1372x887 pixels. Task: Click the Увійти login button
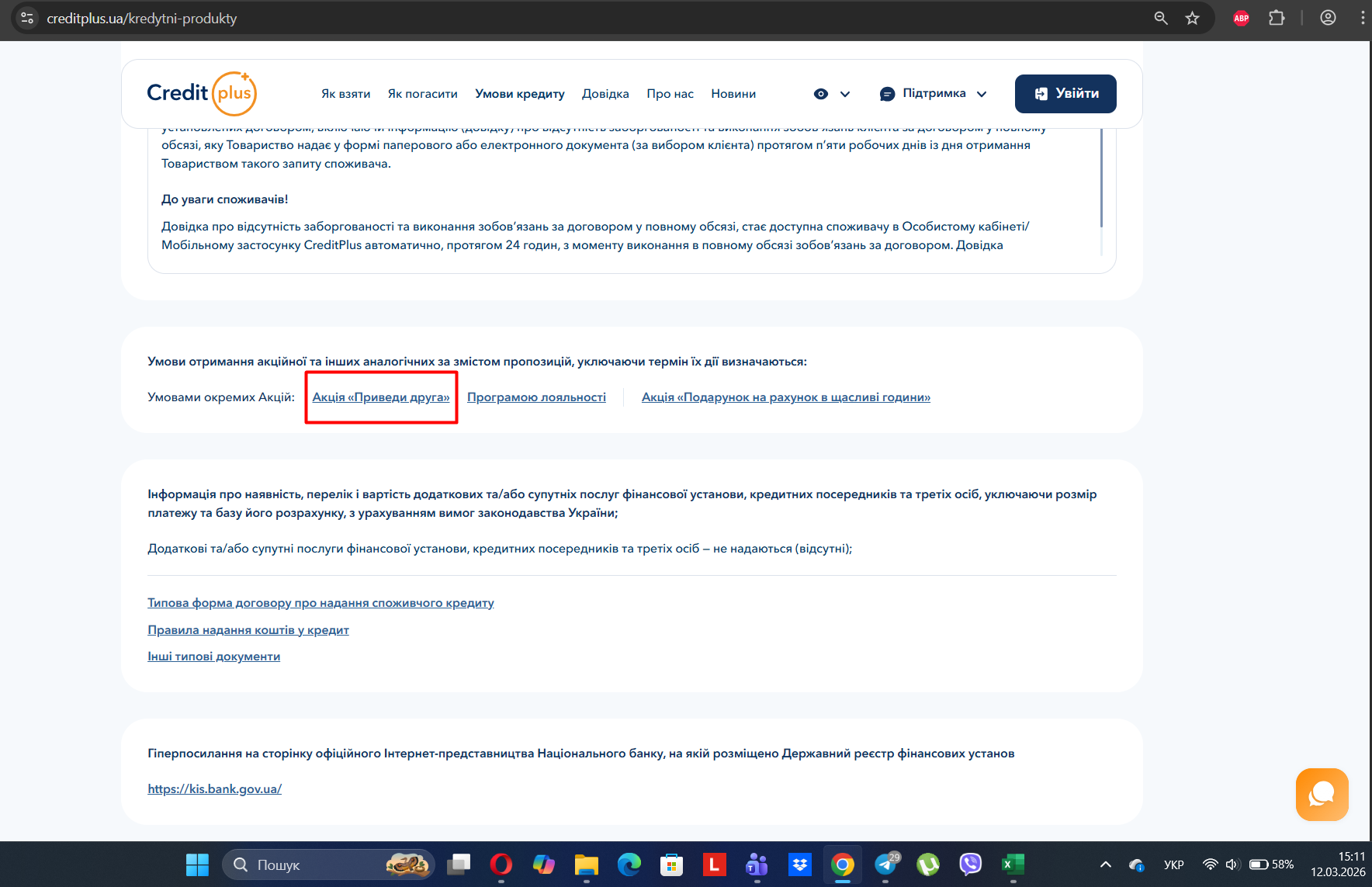click(x=1065, y=94)
